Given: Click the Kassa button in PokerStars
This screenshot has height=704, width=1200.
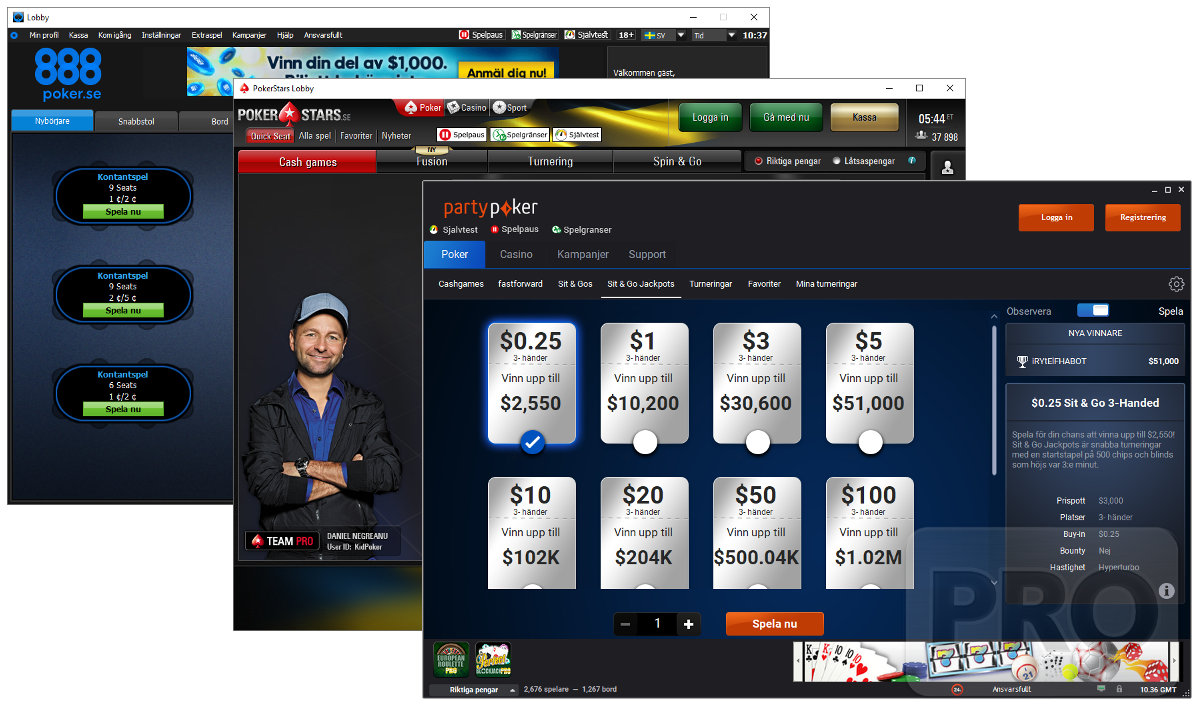Looking at the screenshot, I should 865,117.
